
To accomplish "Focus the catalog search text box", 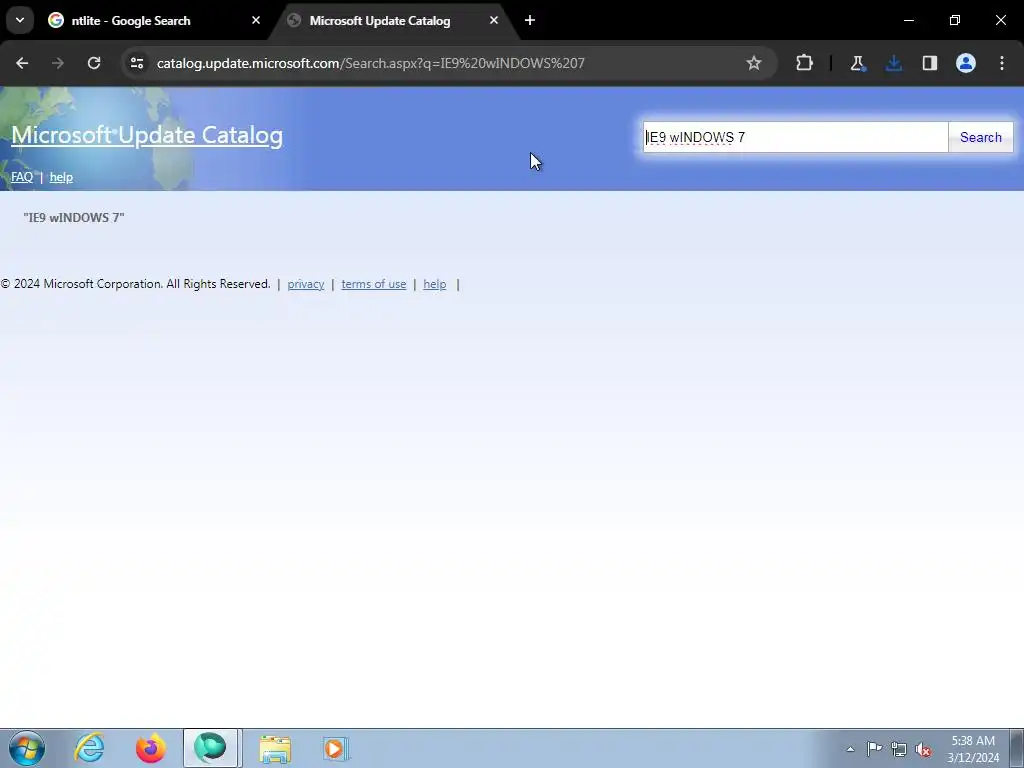I will point(795,137).
